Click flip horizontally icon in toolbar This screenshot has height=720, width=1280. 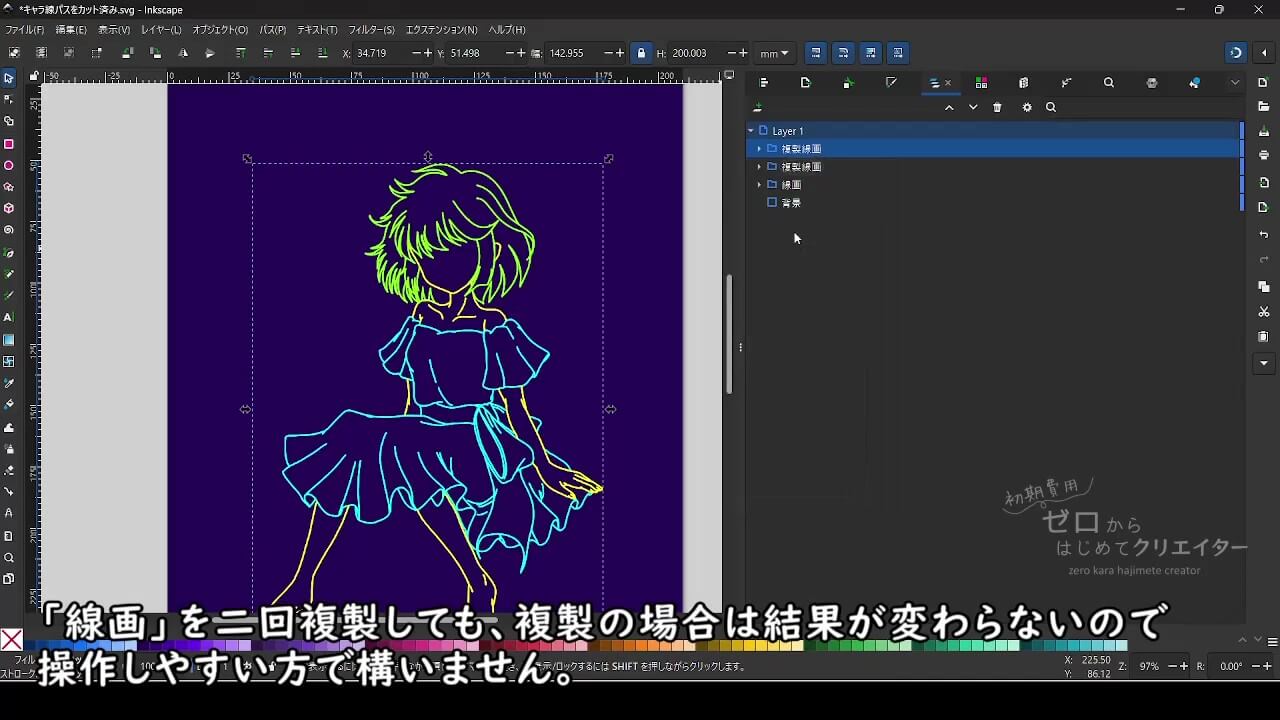pos(183,53)
